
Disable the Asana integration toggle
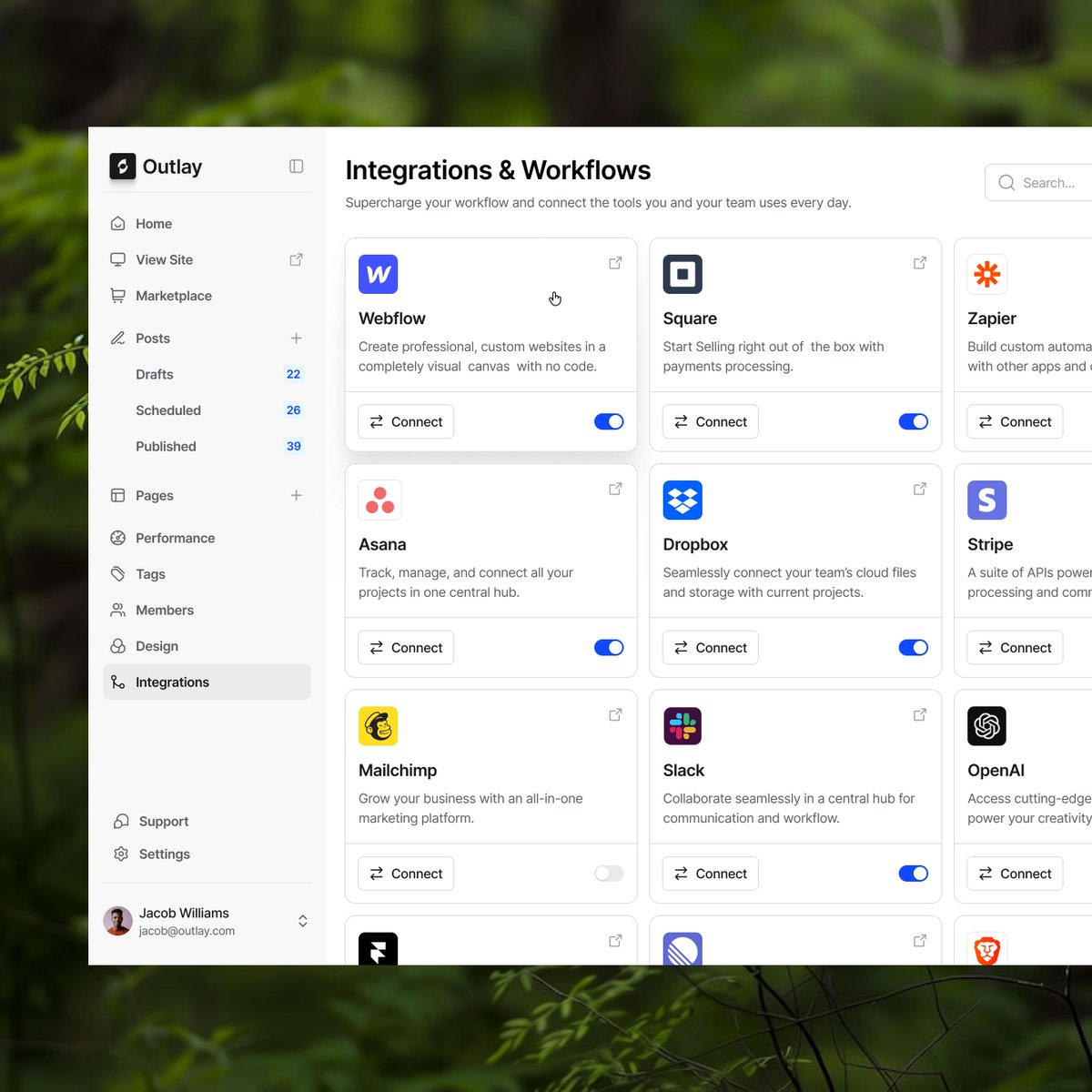click(609, 647)
